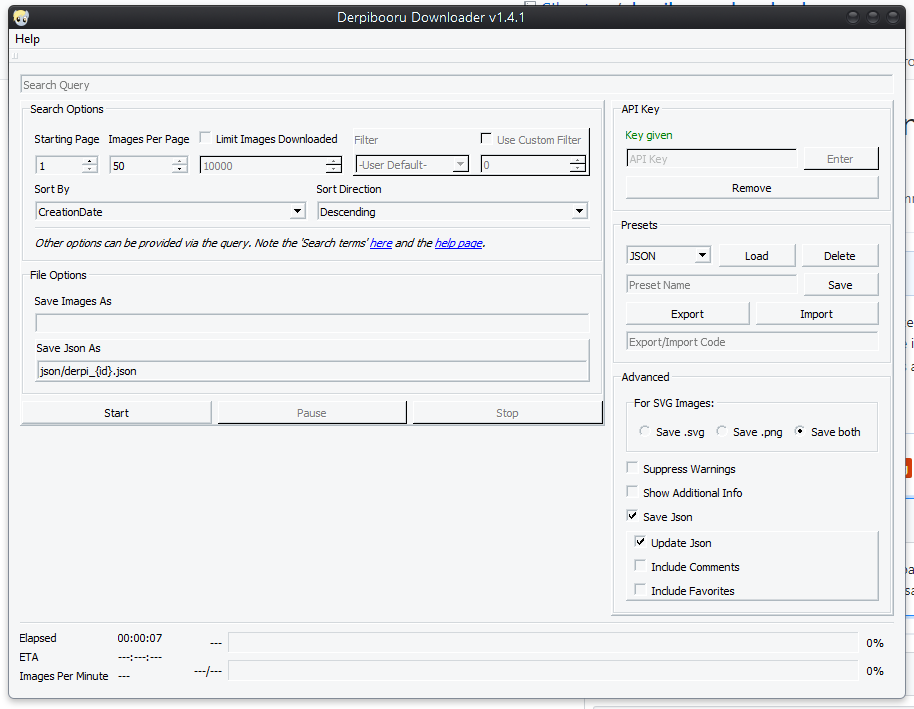
Task: Disable Update Json
Action: tap(640, 542)
